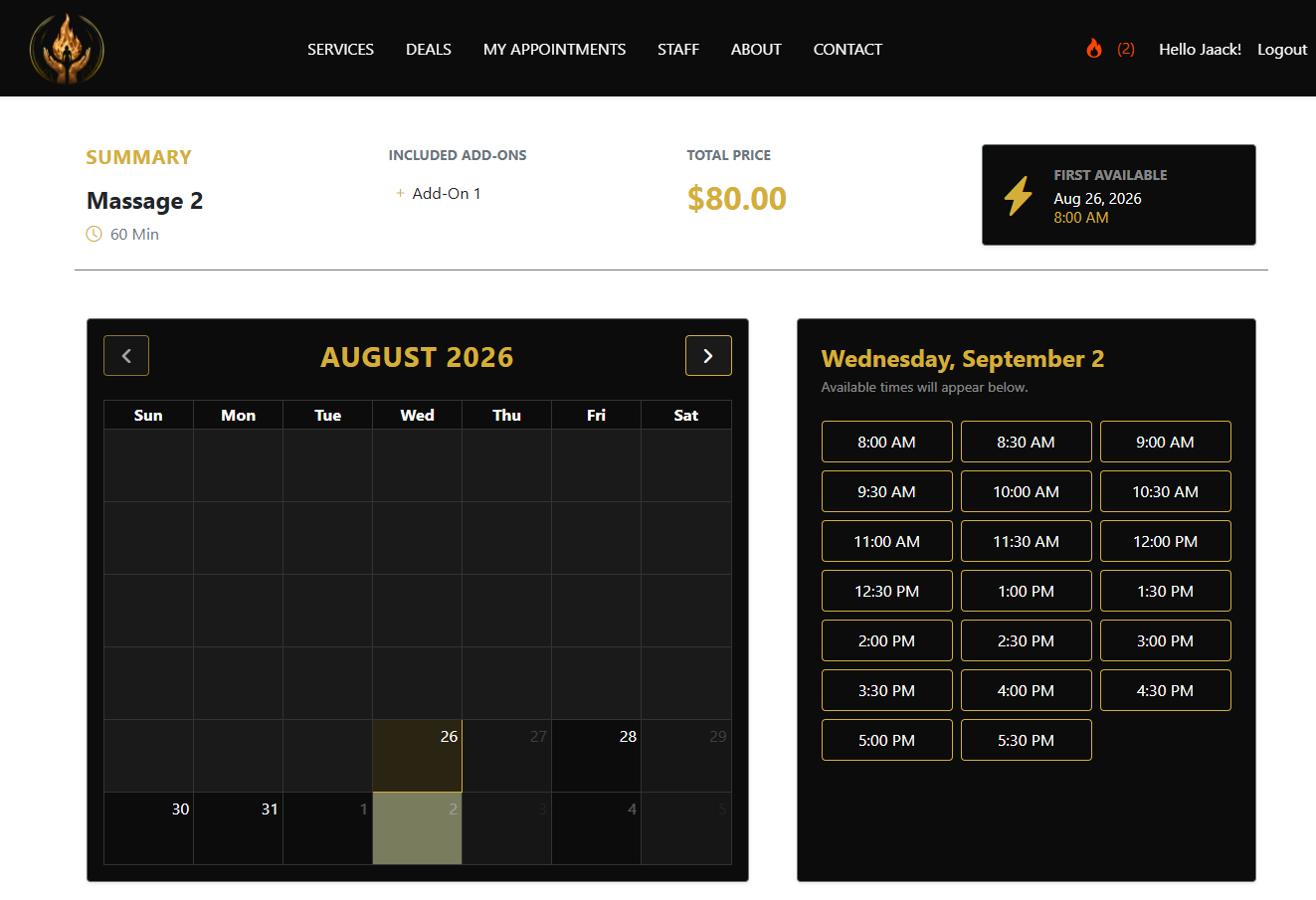The height and width of the screenshot is (900, 1316).
Task: Choose date 30 on the calendar
Action: pos(149,828)
